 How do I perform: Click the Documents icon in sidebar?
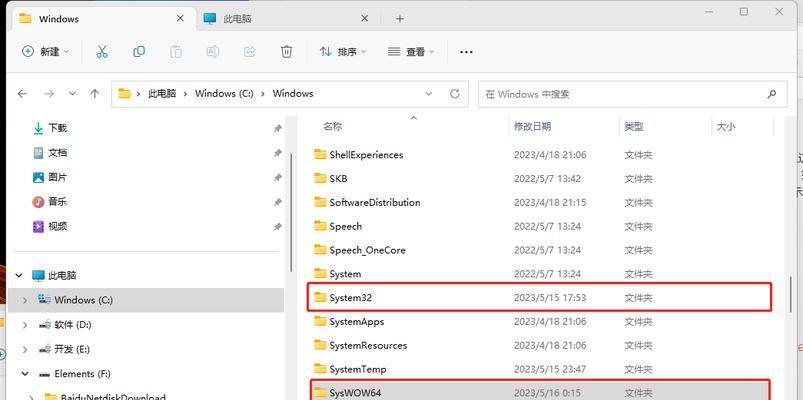38,153
